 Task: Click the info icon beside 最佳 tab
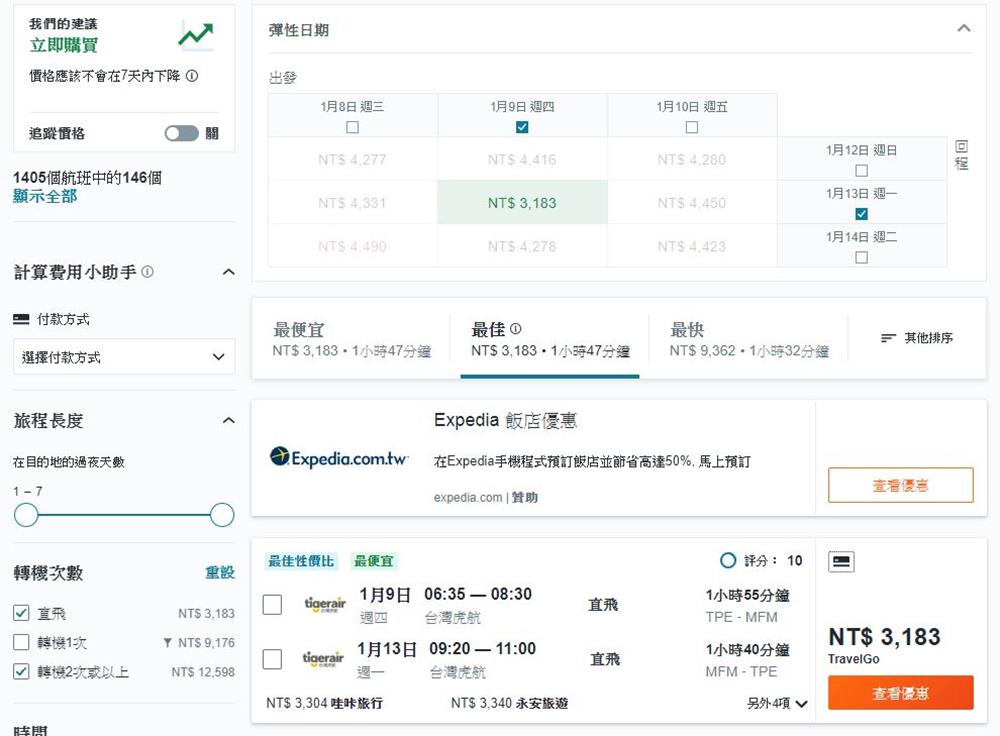516,329
